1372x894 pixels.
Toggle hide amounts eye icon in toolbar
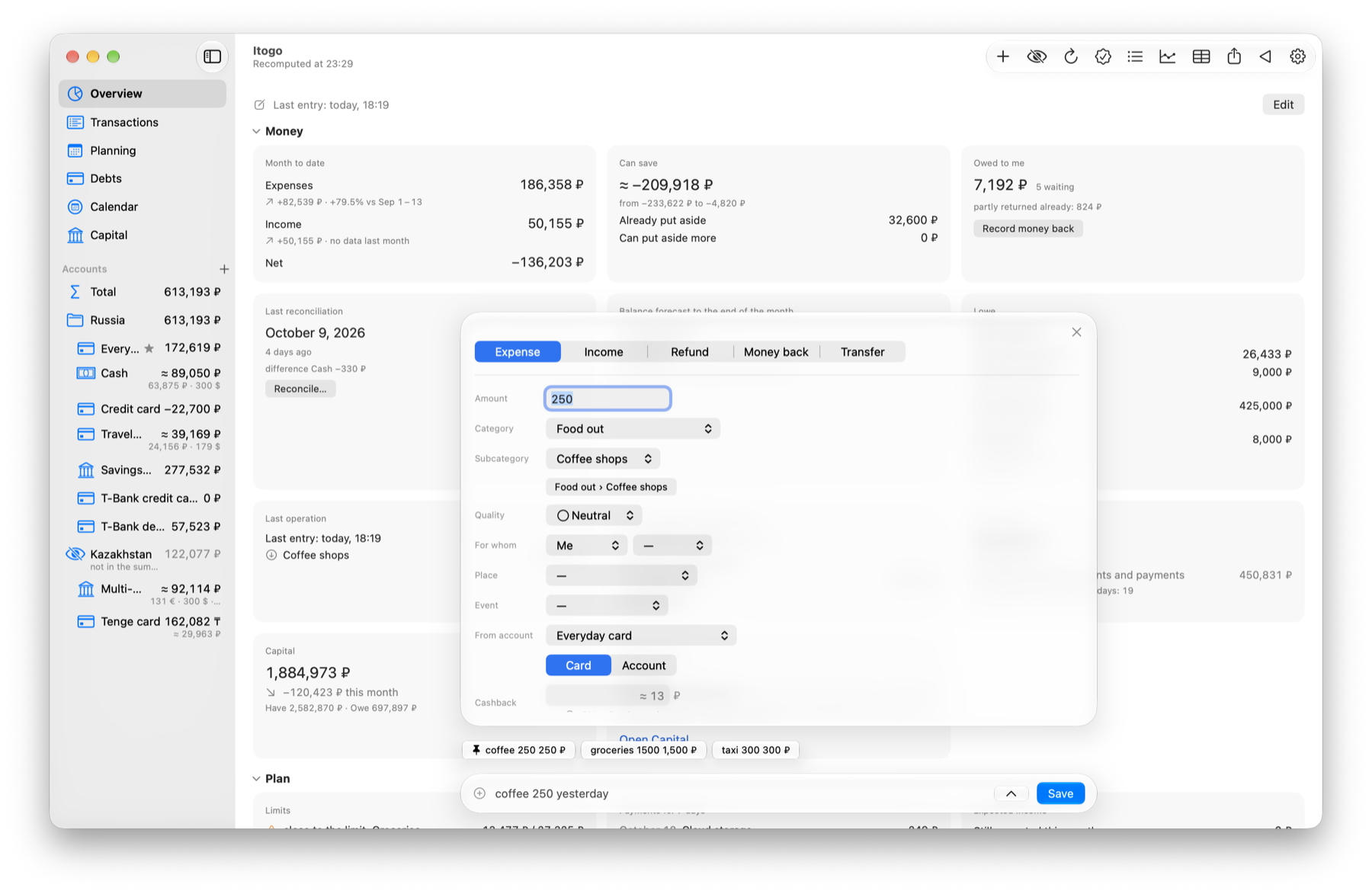coord(1037,56)
